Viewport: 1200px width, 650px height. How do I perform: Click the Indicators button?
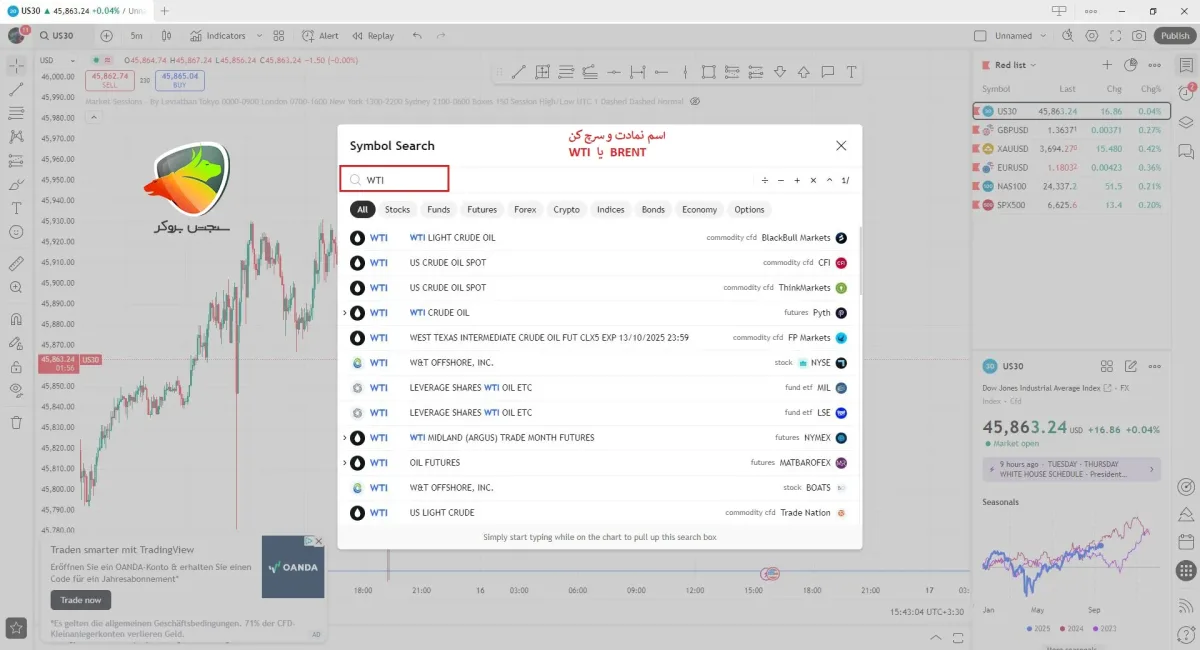point(217,36)
